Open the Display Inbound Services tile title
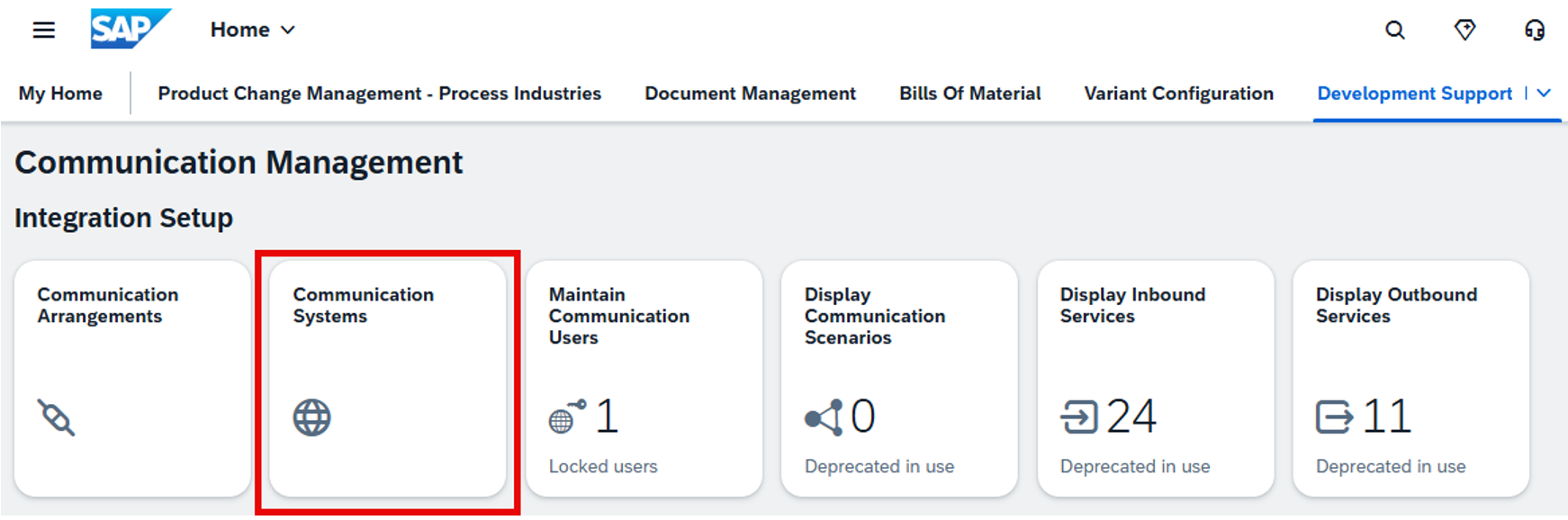The height and width of the screenshot is (520, 1568). tap(1131, 305)
